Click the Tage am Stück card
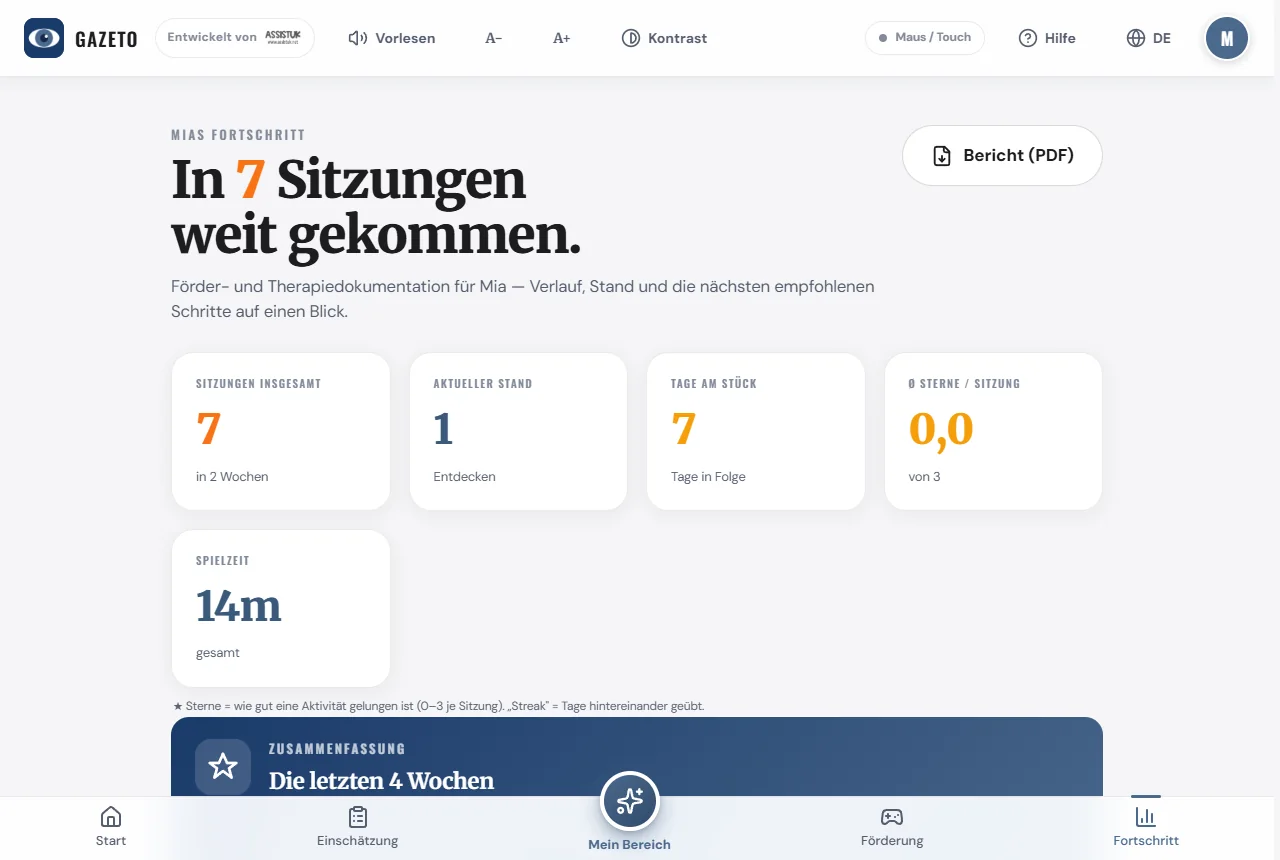The image size is (1280, 860). pos(756,431)
